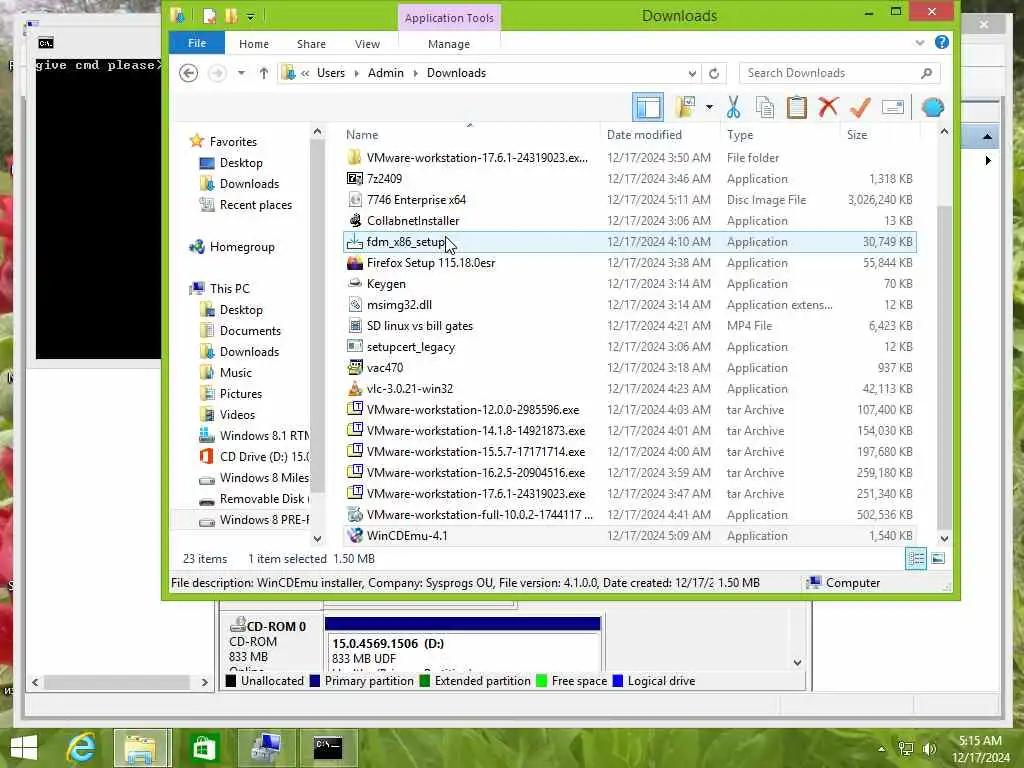Open the folder options toolbar icon
This screenshot has height=768, width=1024.
point(685,107)
